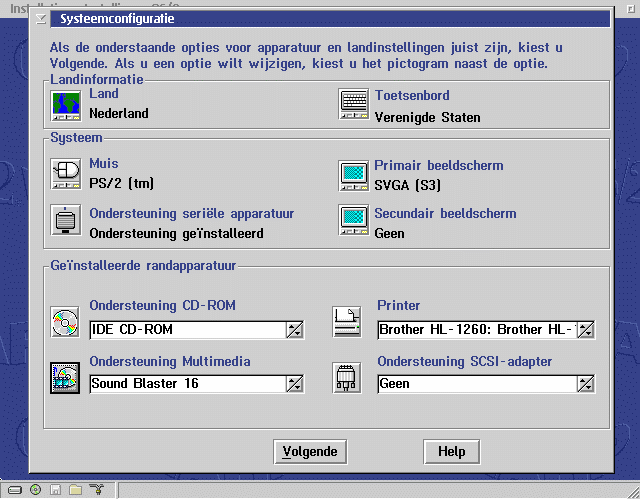Click the 'Ondersteuning CD-ROM' label
The image size is (640, 499).
pyautogui.click(x=162, y=306)
